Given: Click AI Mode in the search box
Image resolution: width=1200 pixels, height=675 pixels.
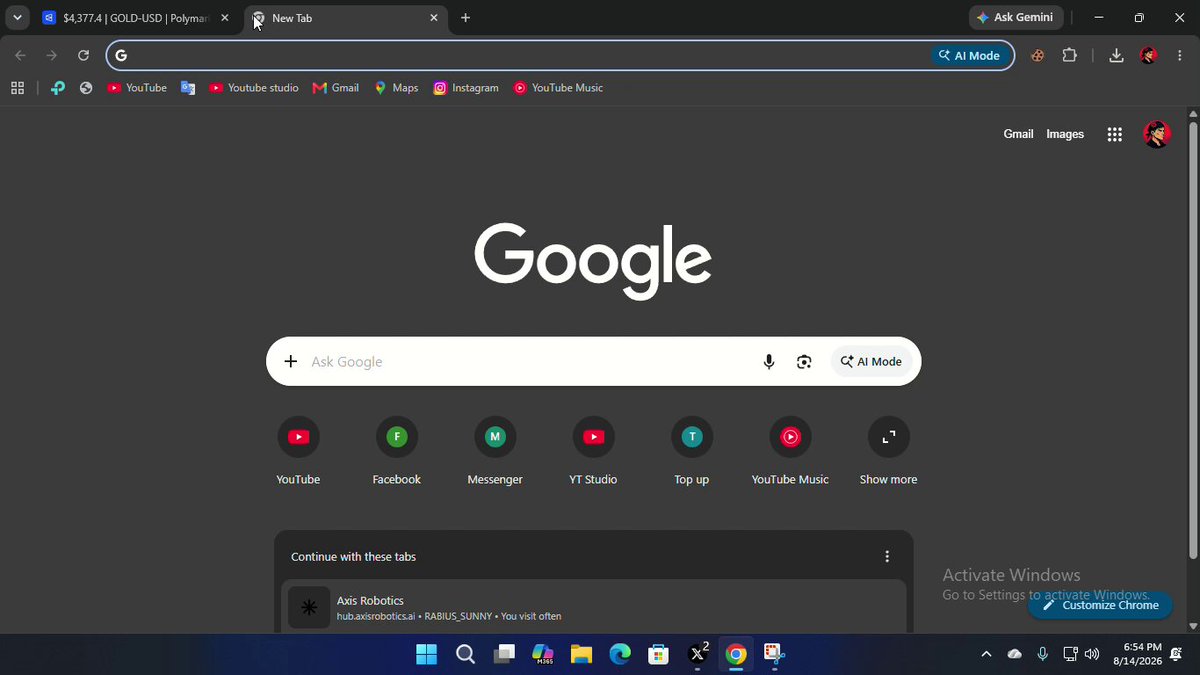Looking at the screenshot, I should click(x=872, y=361).
